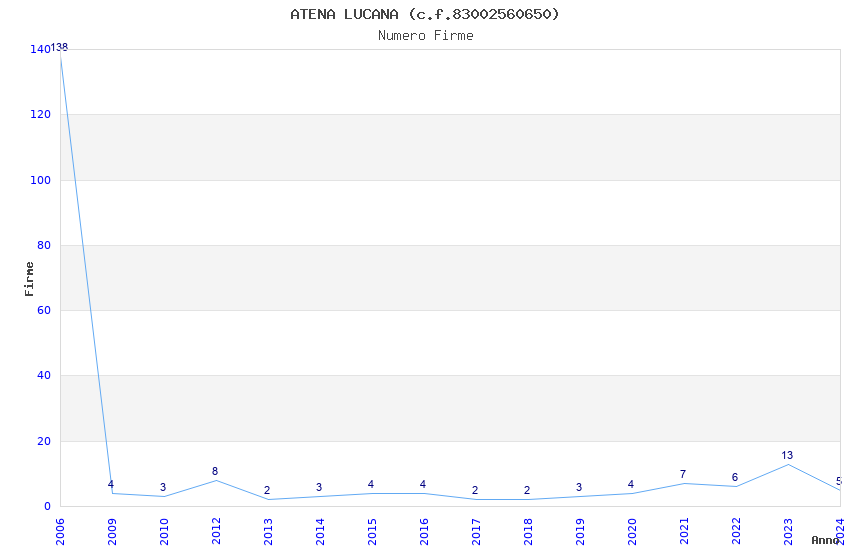Click the y-axis tick label 120
This screenshot has width=850, height=550.
(x=40, y=114)
